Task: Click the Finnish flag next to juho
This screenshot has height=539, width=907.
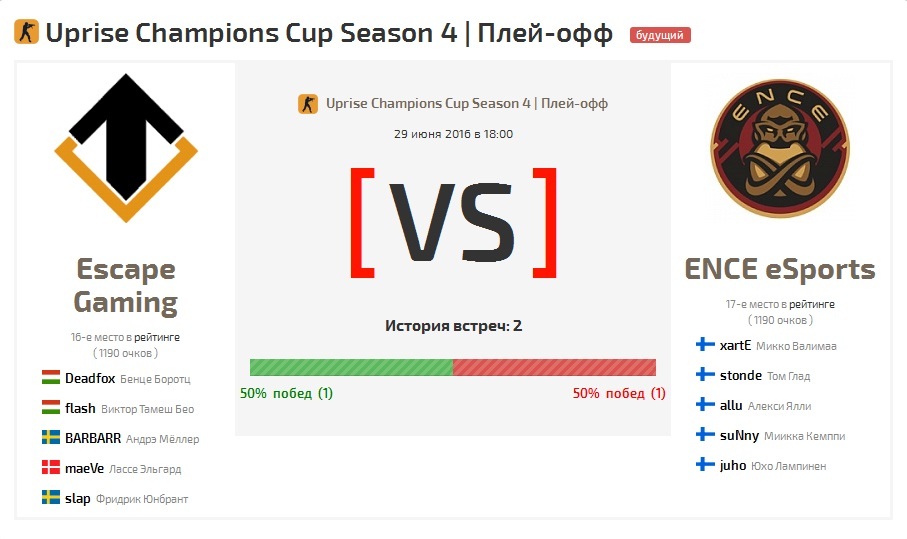Action: pos(705,465)
